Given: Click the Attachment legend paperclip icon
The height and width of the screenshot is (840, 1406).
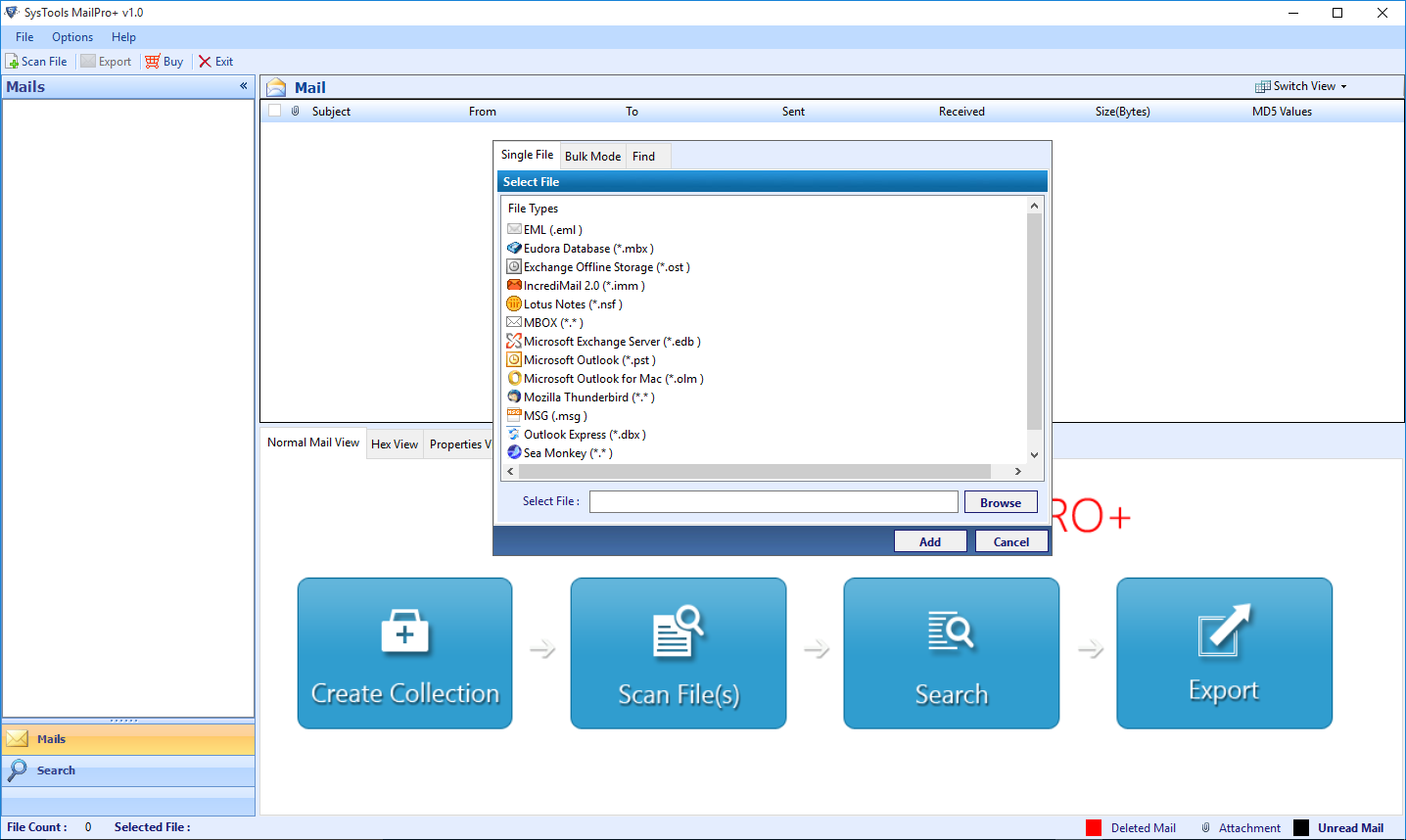Looking at the screenshot, I should (1206, 827).
